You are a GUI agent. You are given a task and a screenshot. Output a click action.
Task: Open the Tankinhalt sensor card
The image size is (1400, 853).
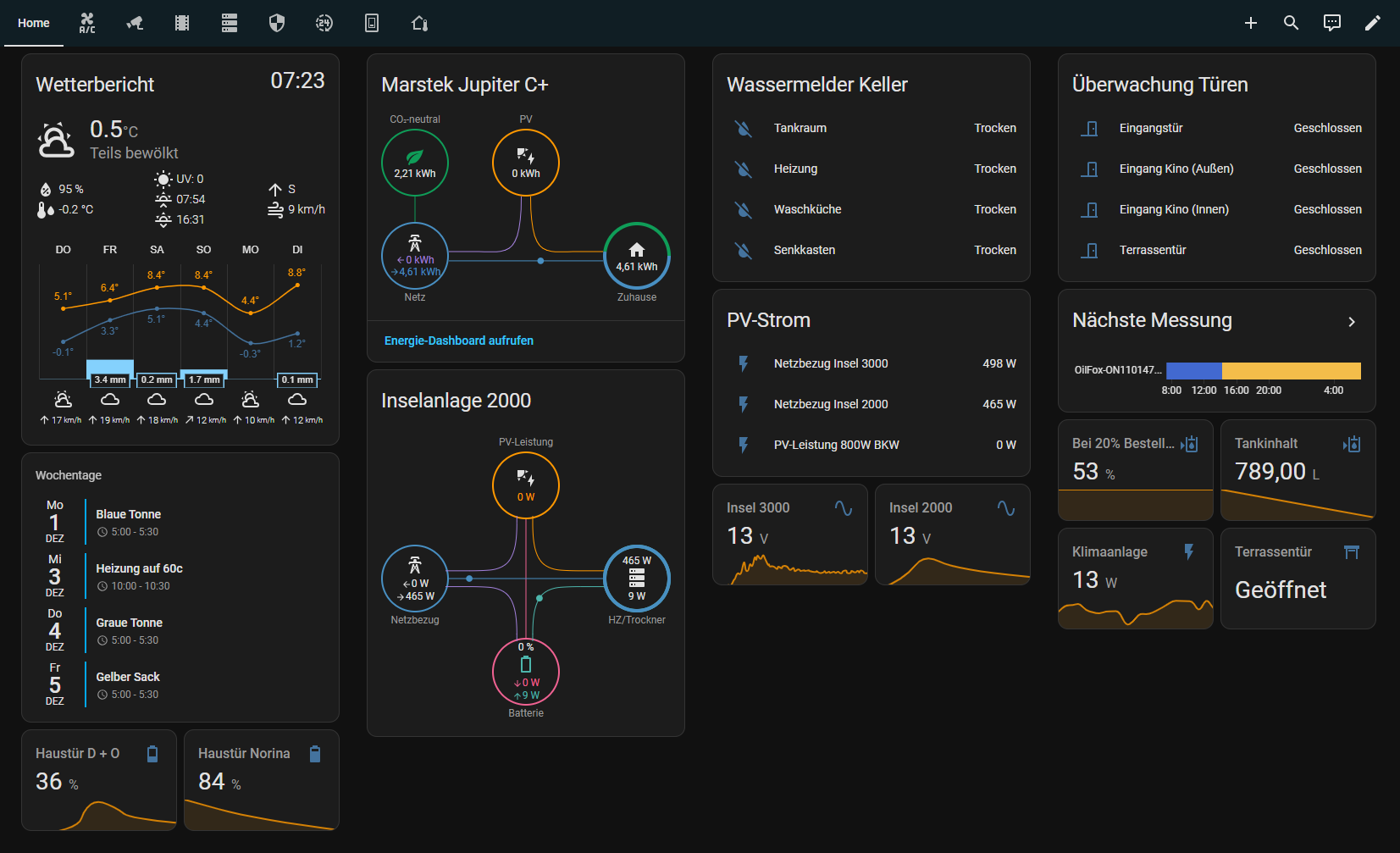point(1298,470)
